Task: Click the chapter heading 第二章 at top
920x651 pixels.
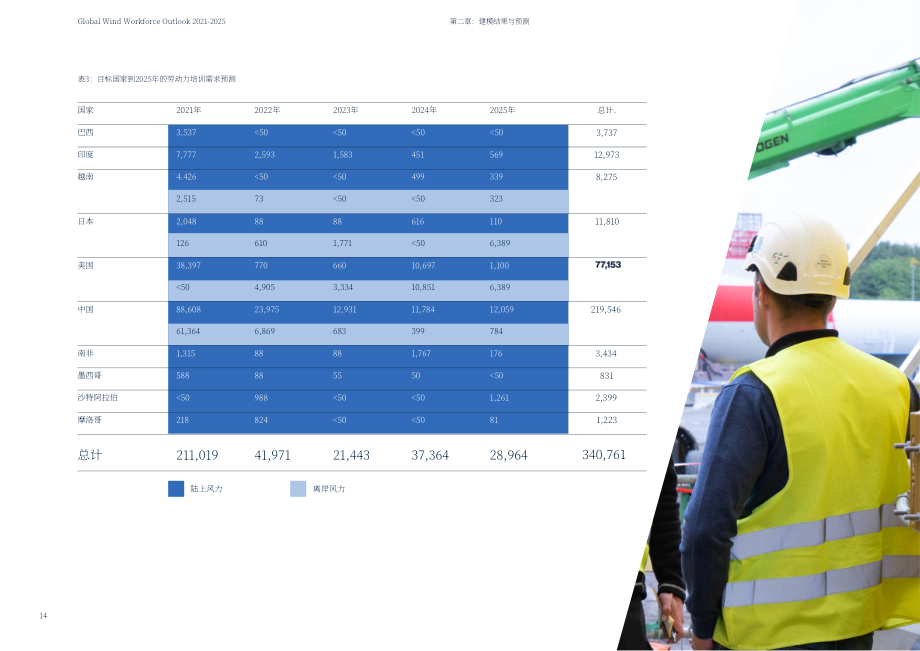Action: click(x=489, y=21)
